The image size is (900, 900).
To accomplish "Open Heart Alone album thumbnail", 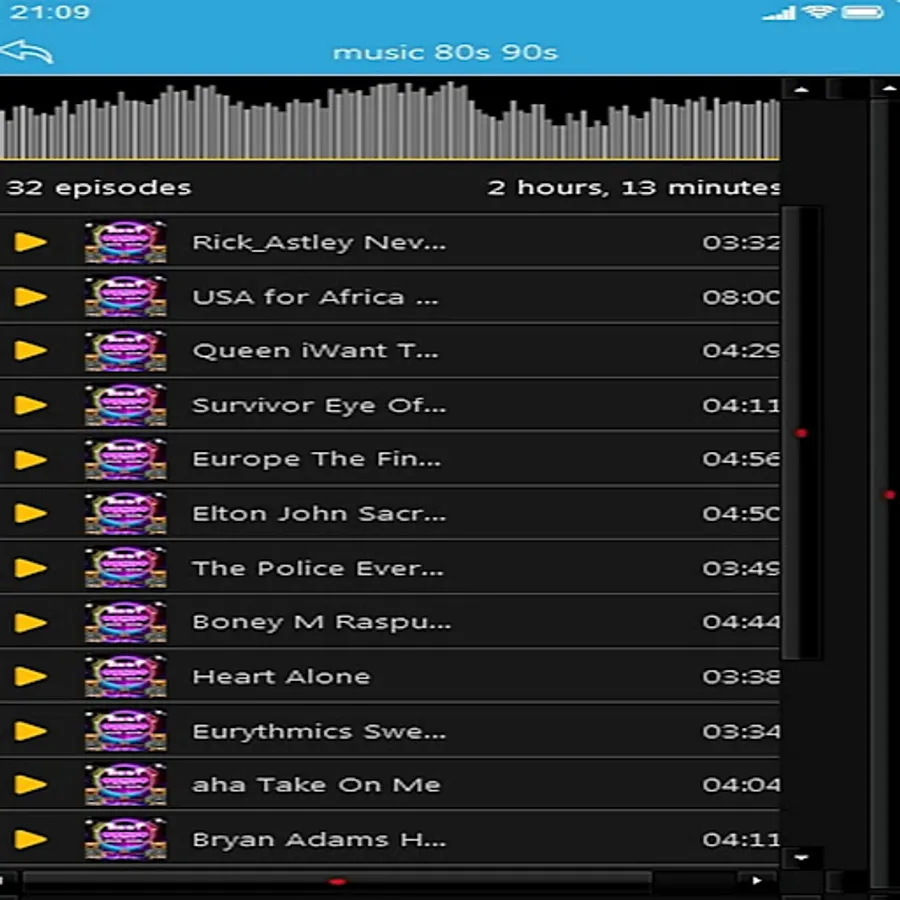I will point(126,676).
